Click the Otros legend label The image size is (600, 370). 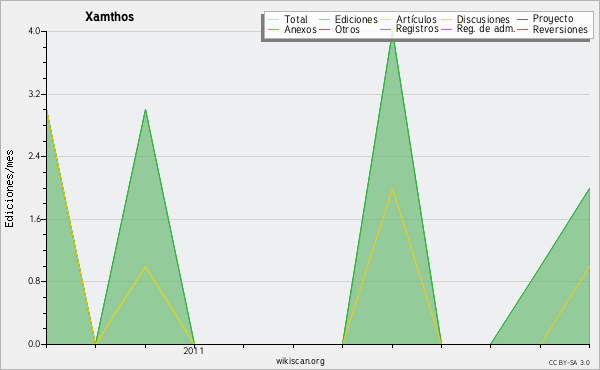coord(347,29)
